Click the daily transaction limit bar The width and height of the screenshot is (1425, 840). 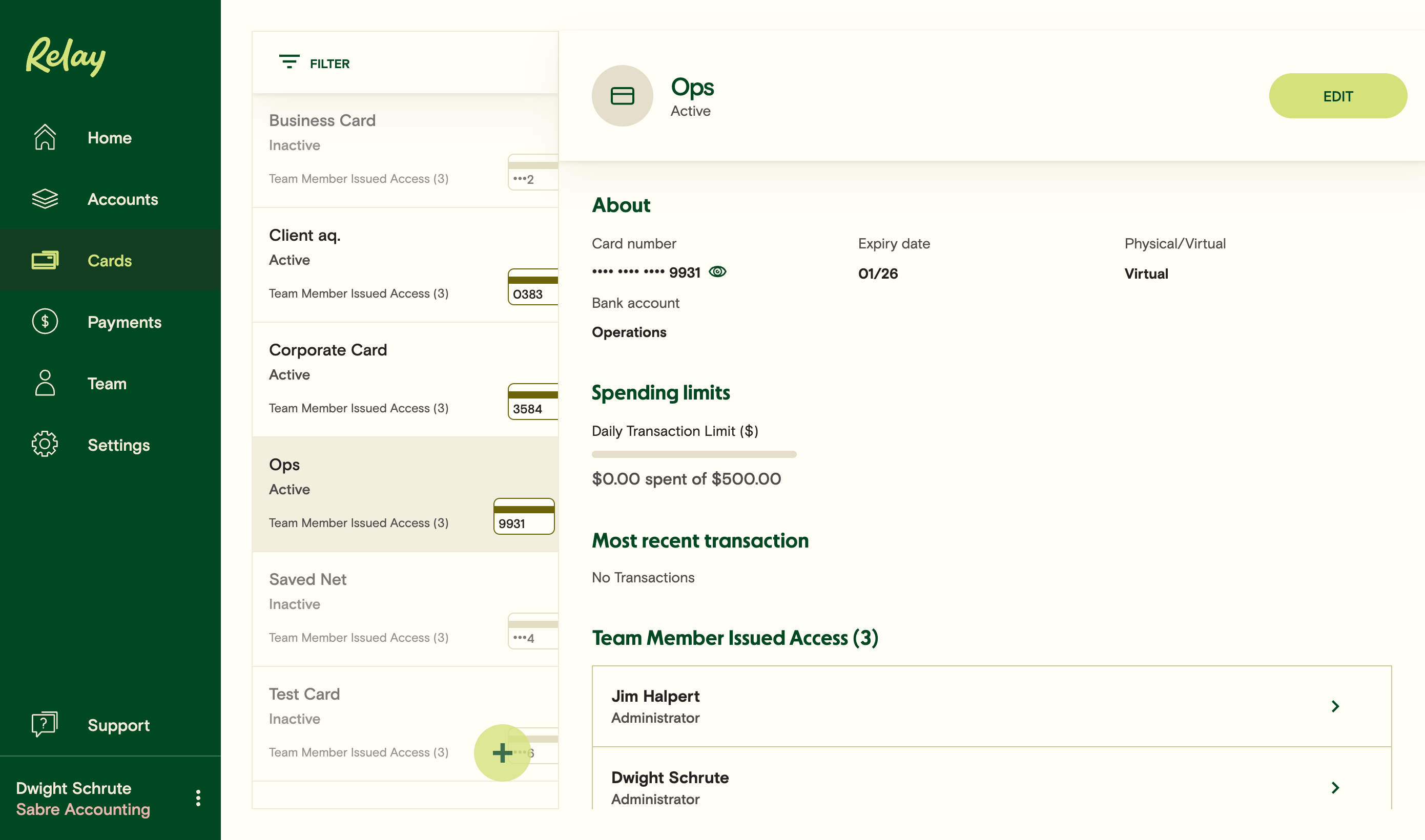(693, 454)
